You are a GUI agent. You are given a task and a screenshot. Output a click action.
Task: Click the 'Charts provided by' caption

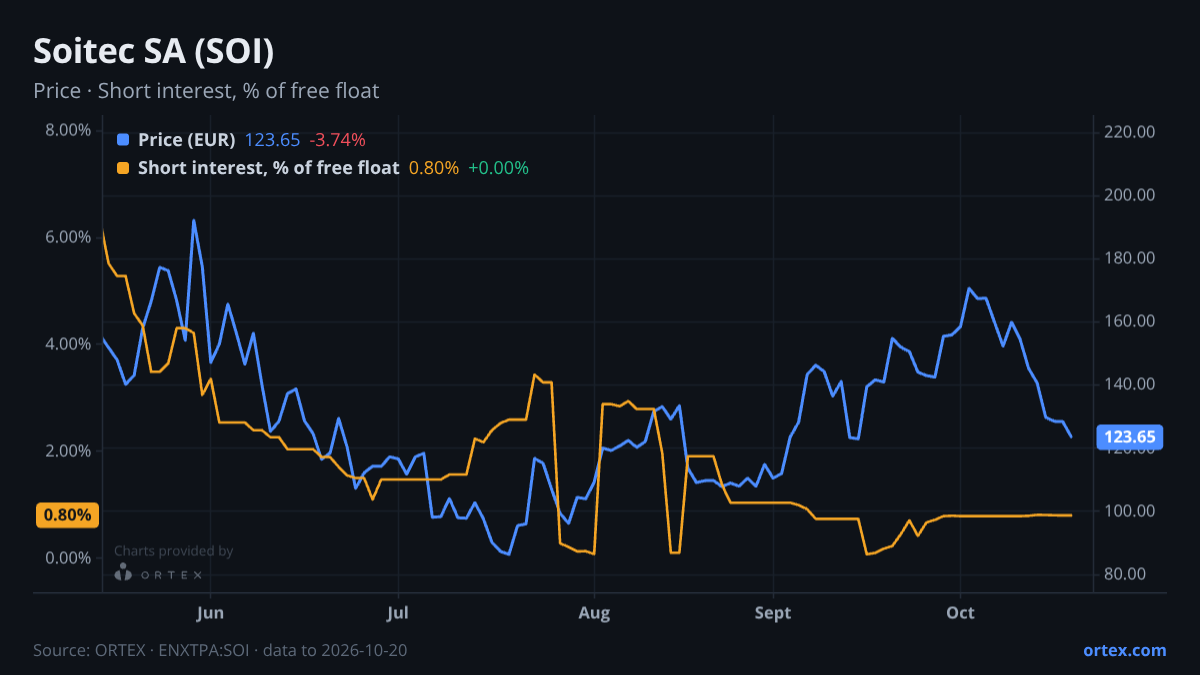point(174,551)
